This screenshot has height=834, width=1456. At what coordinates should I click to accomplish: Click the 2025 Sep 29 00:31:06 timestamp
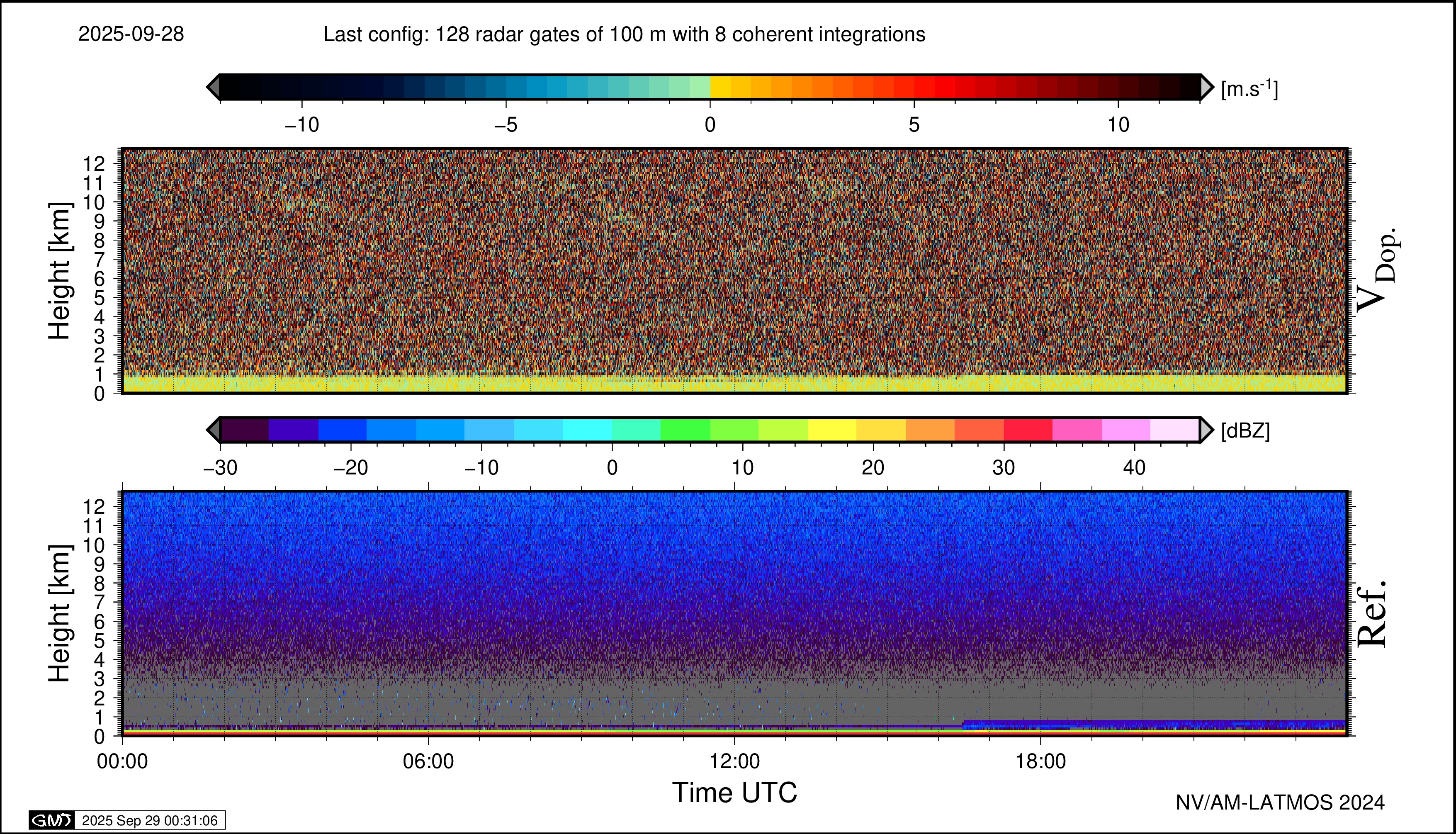pyautogui.click(x=149, y=820)
